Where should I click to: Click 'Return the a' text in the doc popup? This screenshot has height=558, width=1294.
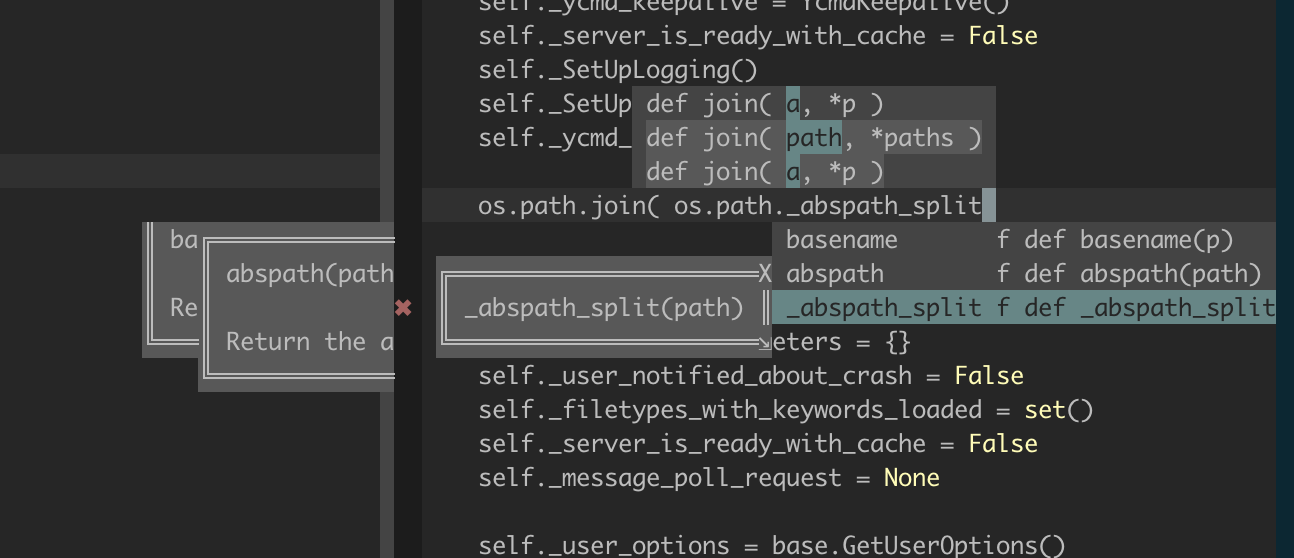pyautogui.click(x=309, y=342)
